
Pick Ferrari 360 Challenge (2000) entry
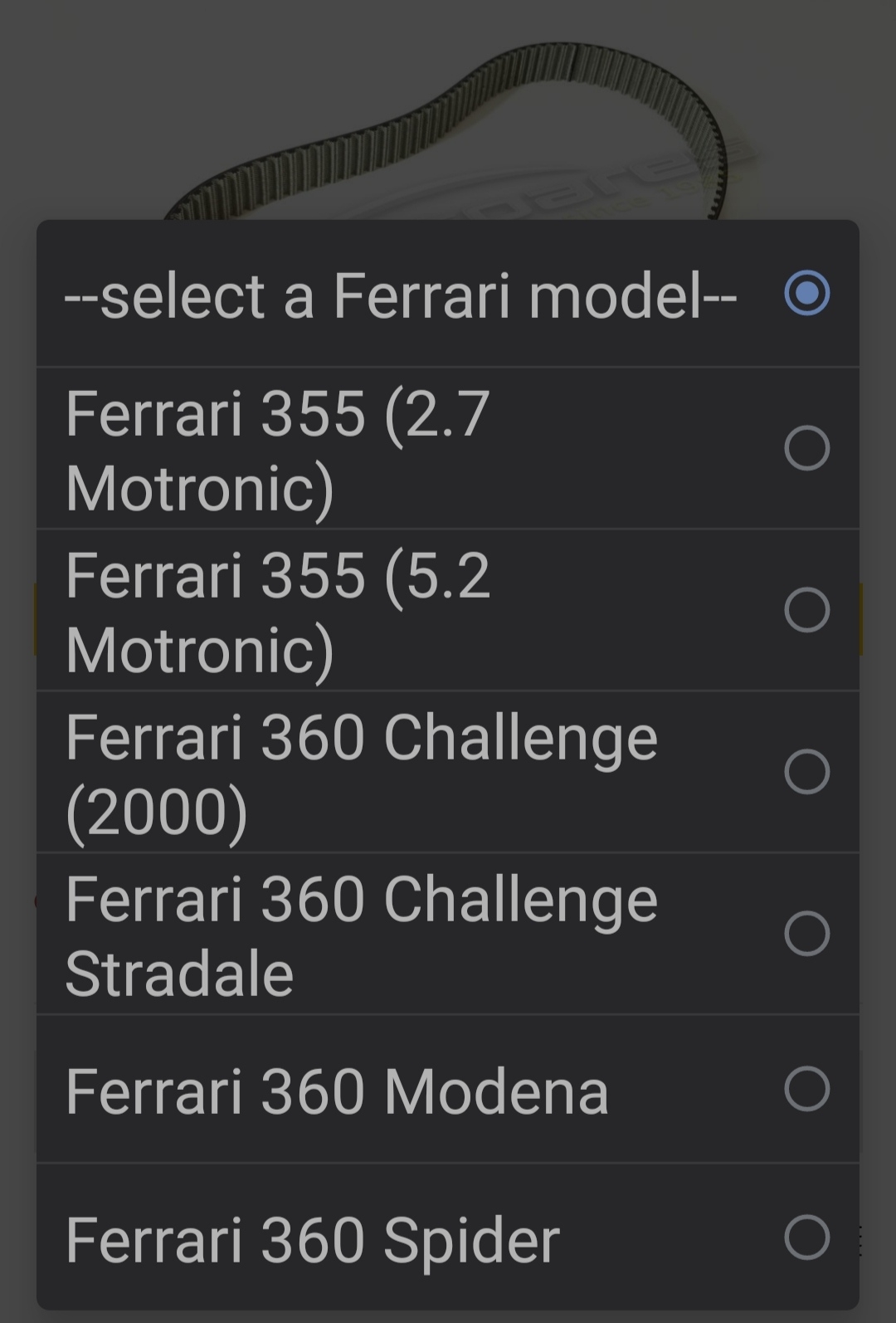pyautogui.click(x=448, y=772)
